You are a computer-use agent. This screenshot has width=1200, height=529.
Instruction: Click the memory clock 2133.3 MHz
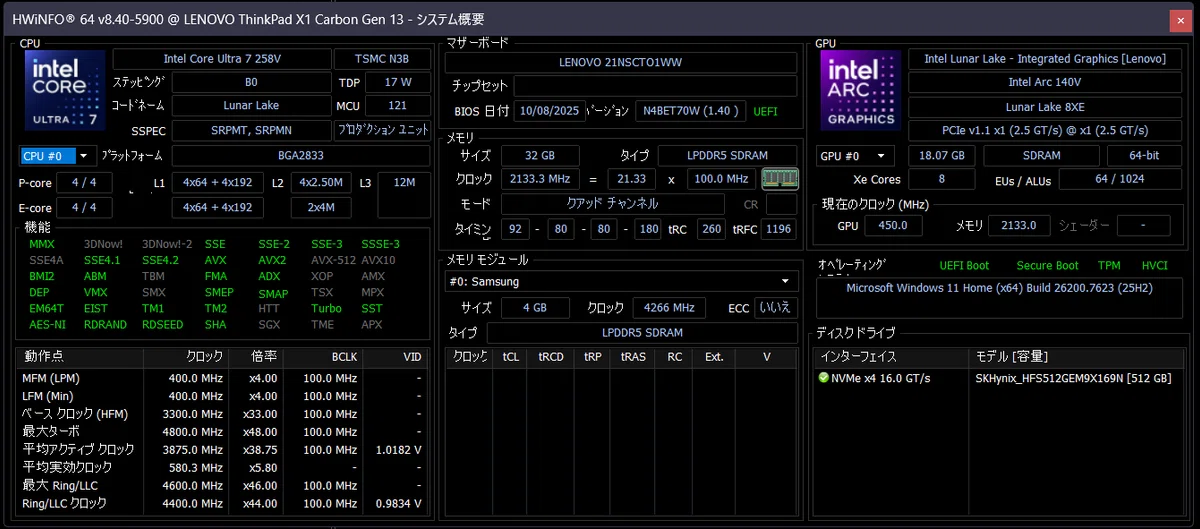point(541,179)
